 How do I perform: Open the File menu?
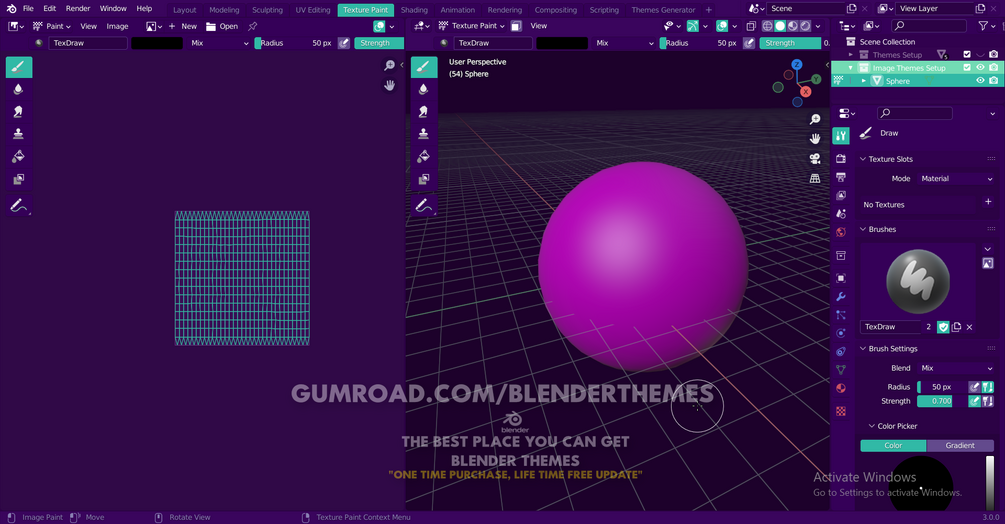[x=28, y=8]
